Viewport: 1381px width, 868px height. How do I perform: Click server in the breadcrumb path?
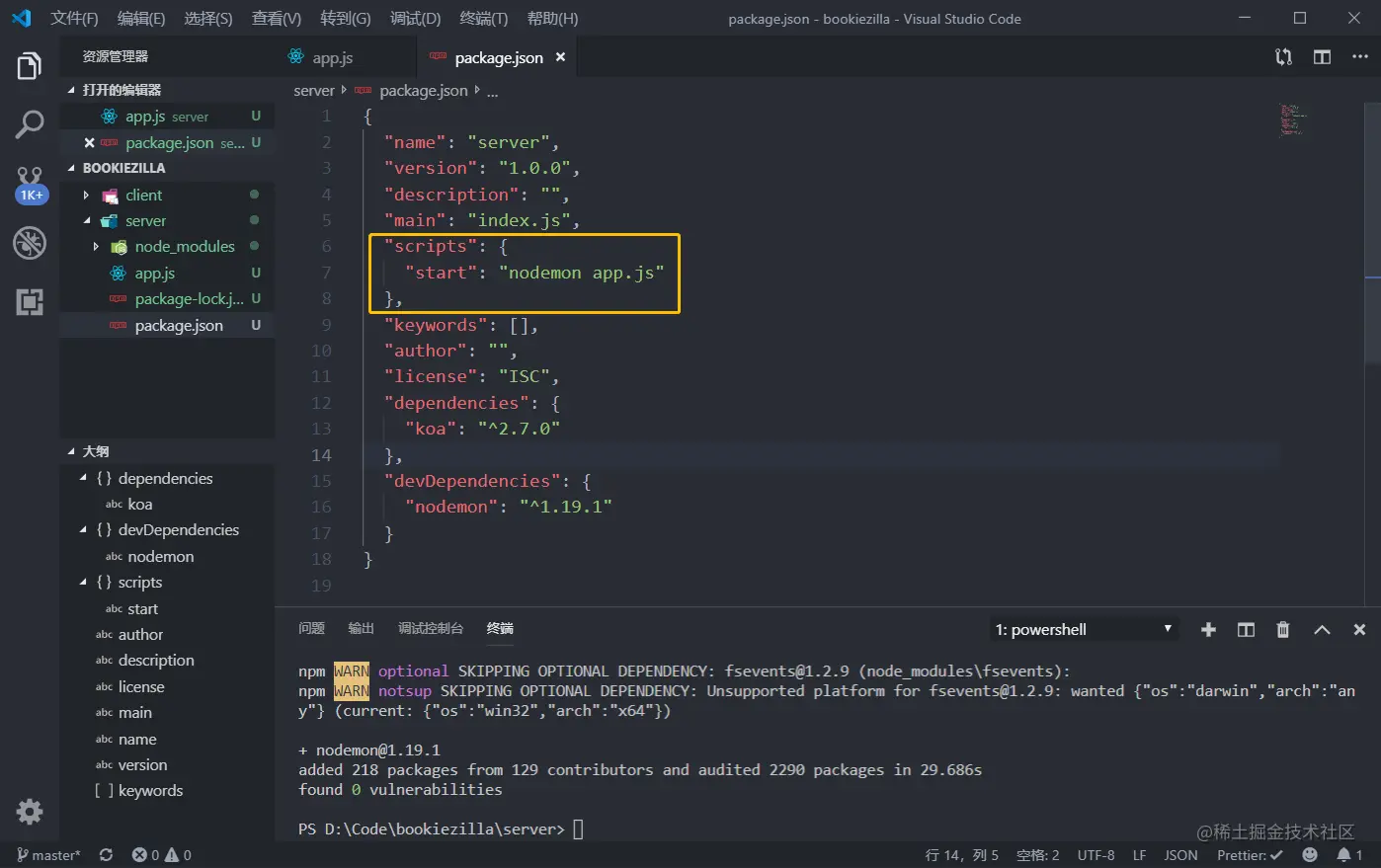pyautogui.click(x=314, y=91)
